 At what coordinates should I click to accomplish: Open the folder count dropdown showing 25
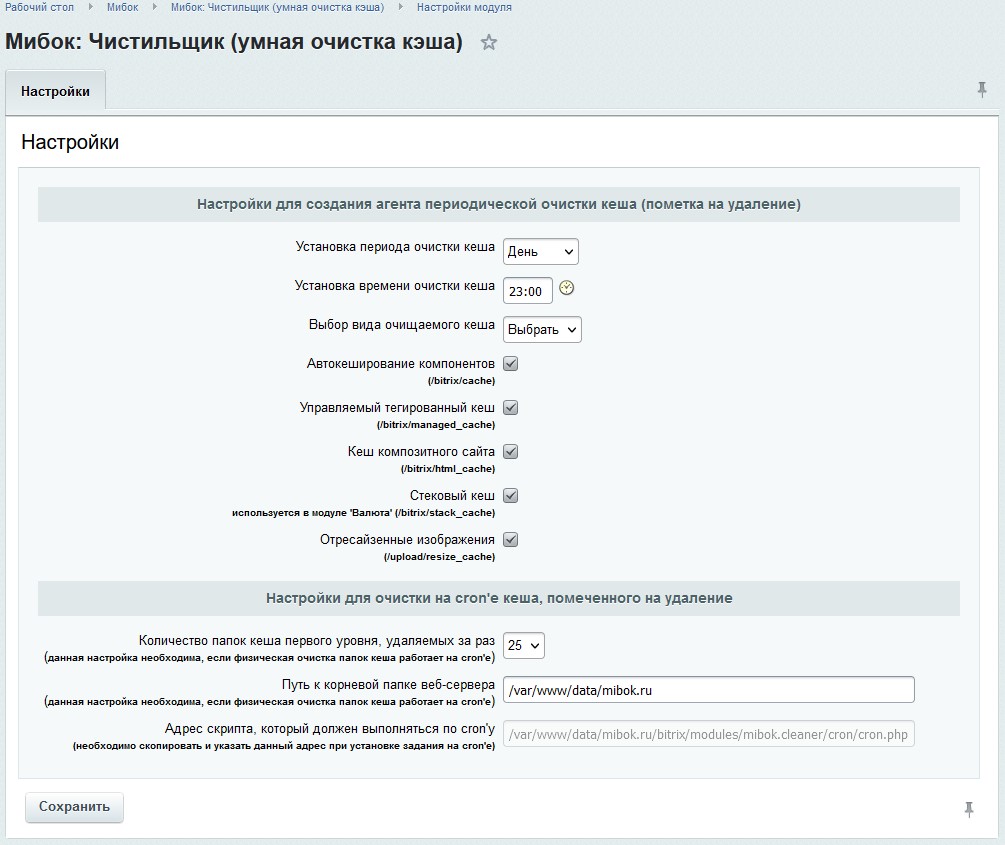point(524,646)
